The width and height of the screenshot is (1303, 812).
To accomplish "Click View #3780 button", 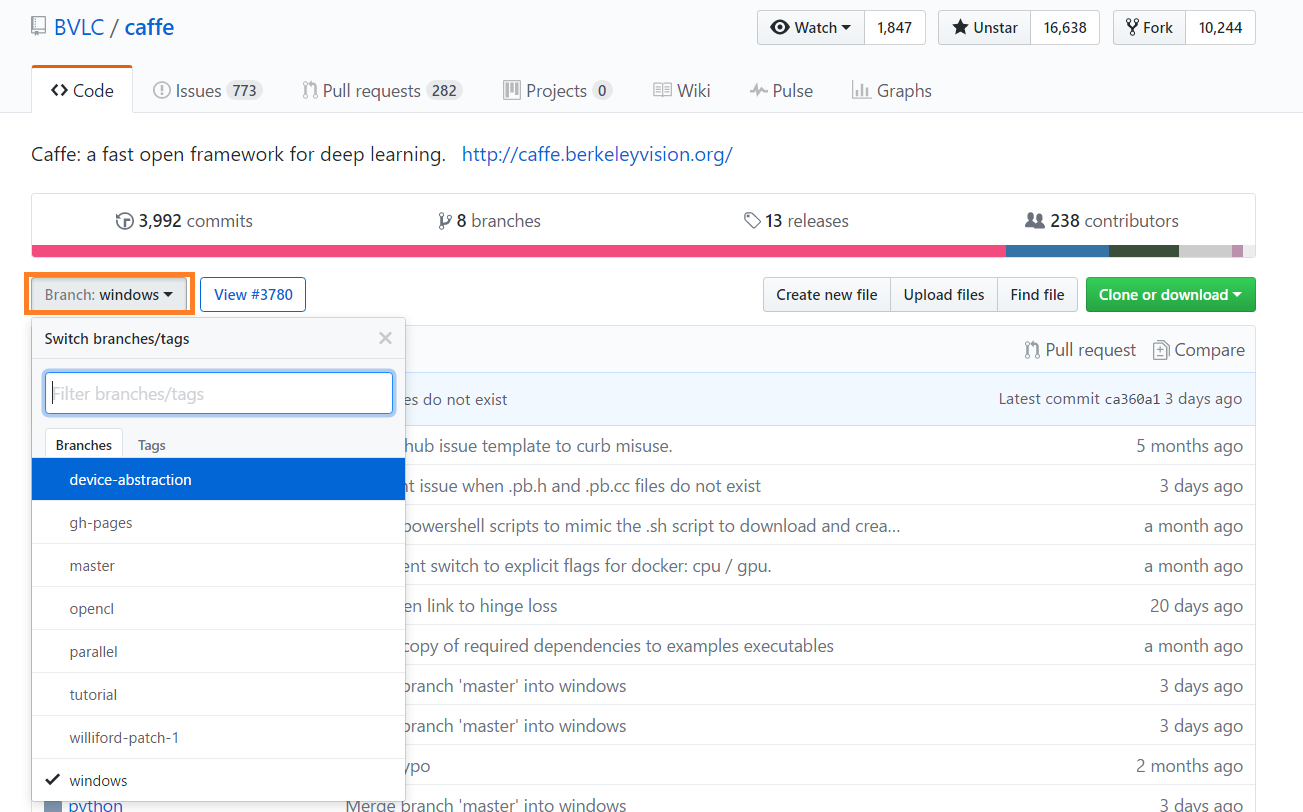I will (x=253, y=295).
